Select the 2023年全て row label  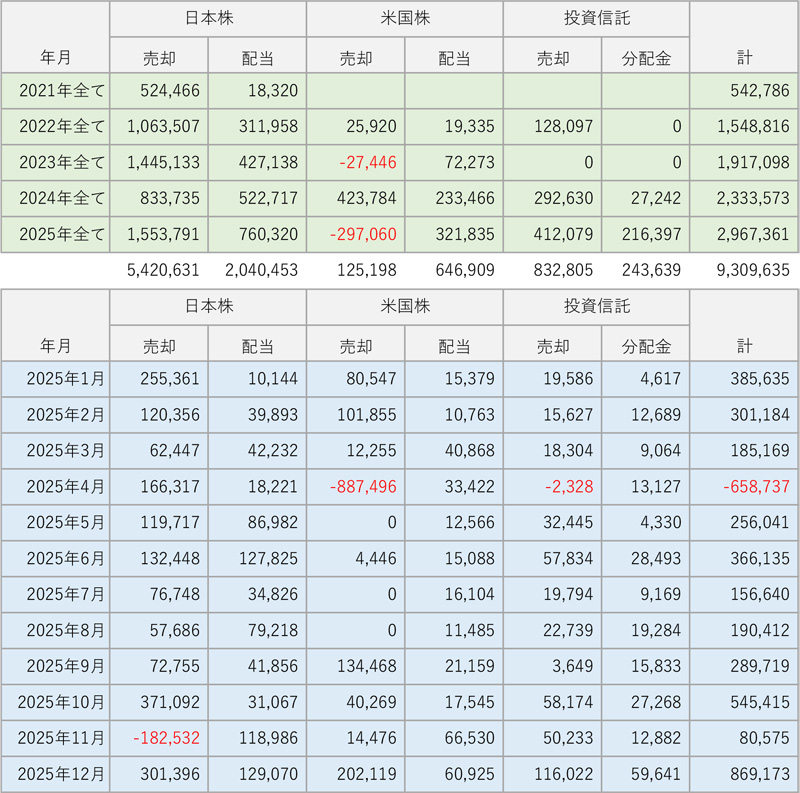[56, 163]
